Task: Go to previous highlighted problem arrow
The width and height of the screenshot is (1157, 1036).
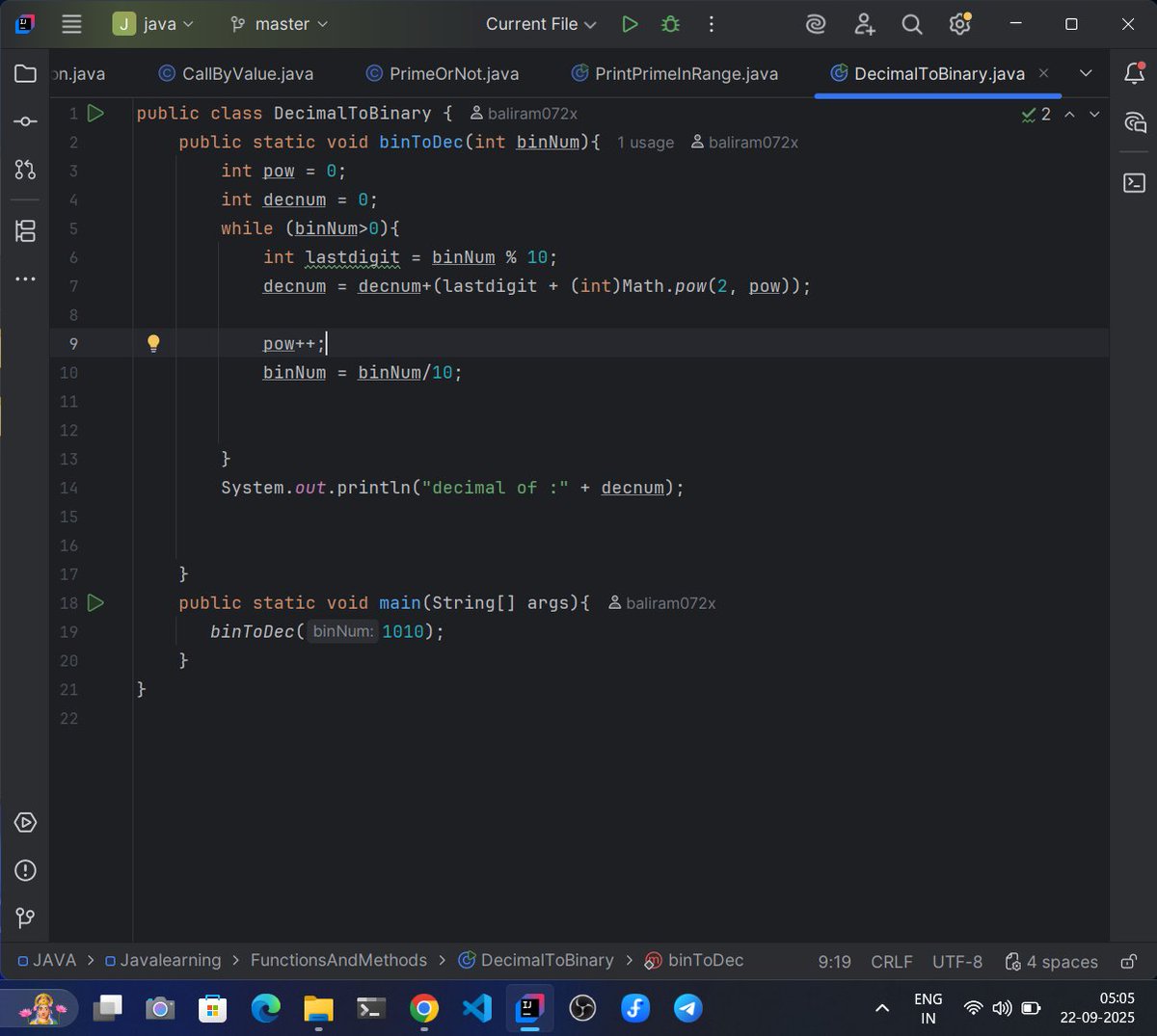Action: 1069,114
